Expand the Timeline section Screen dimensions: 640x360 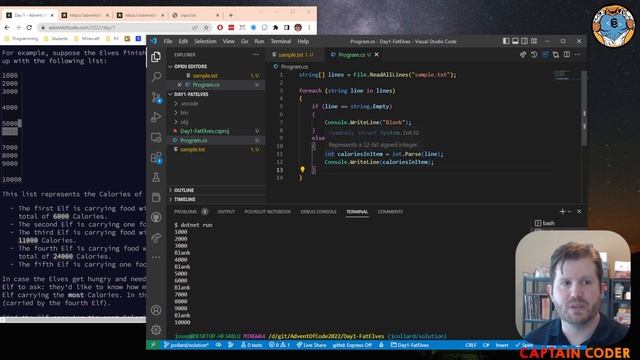pos(184,199)
